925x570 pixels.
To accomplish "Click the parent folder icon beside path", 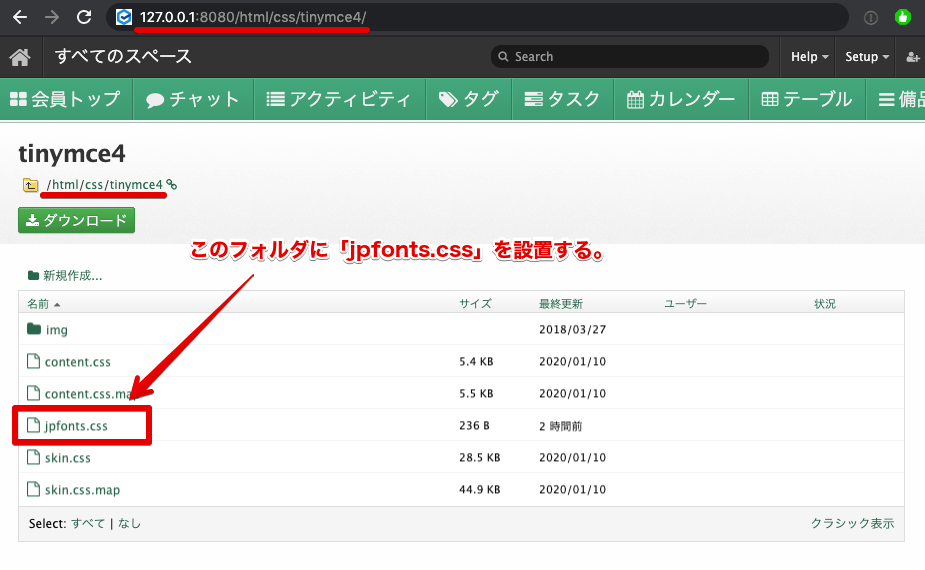I will pos(30,185).
